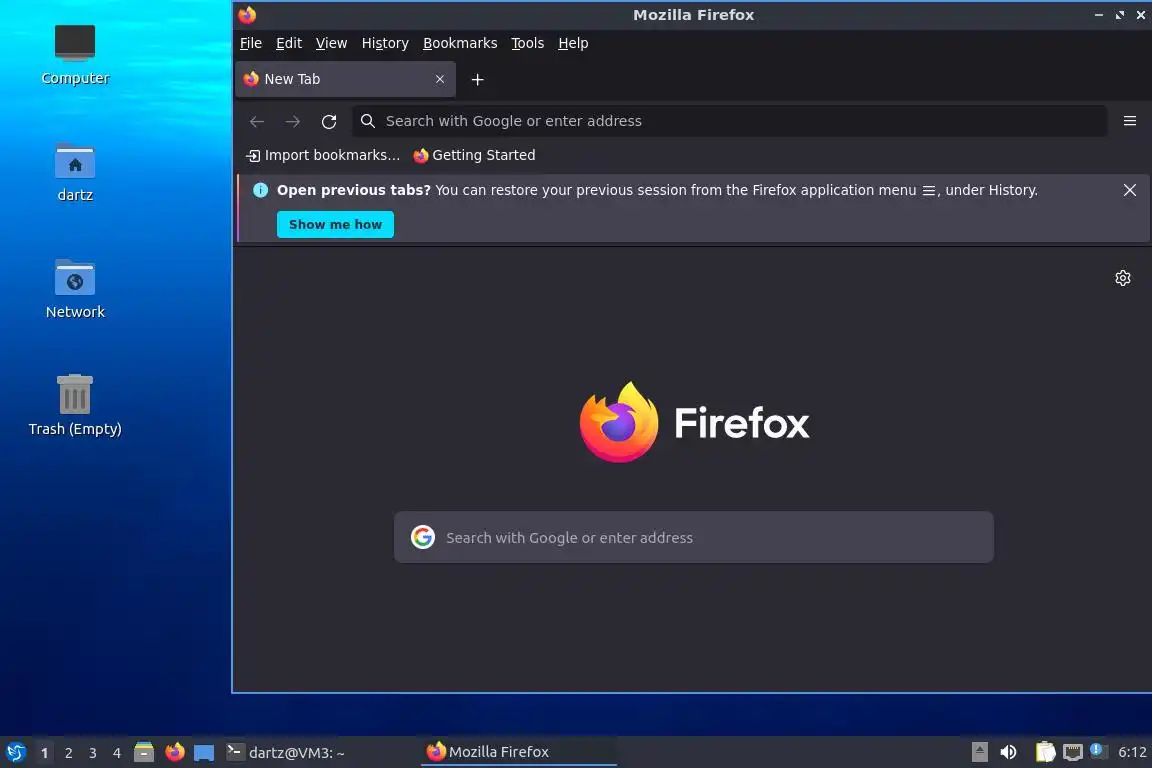Click the 6:12 clock in taskbar
Screen dimensions: 1152x768
(1132, 752)
